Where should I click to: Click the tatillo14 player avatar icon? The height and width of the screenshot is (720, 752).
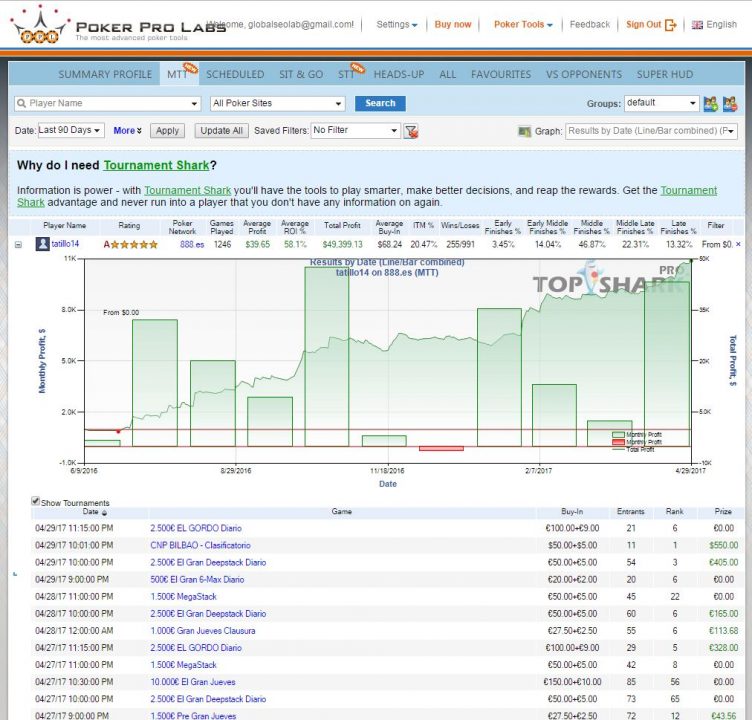pyautogui.click(x=43, y=244)
